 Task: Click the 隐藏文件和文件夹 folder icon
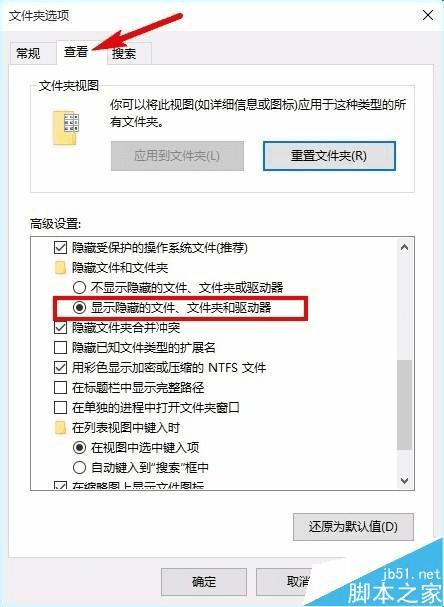60,267
